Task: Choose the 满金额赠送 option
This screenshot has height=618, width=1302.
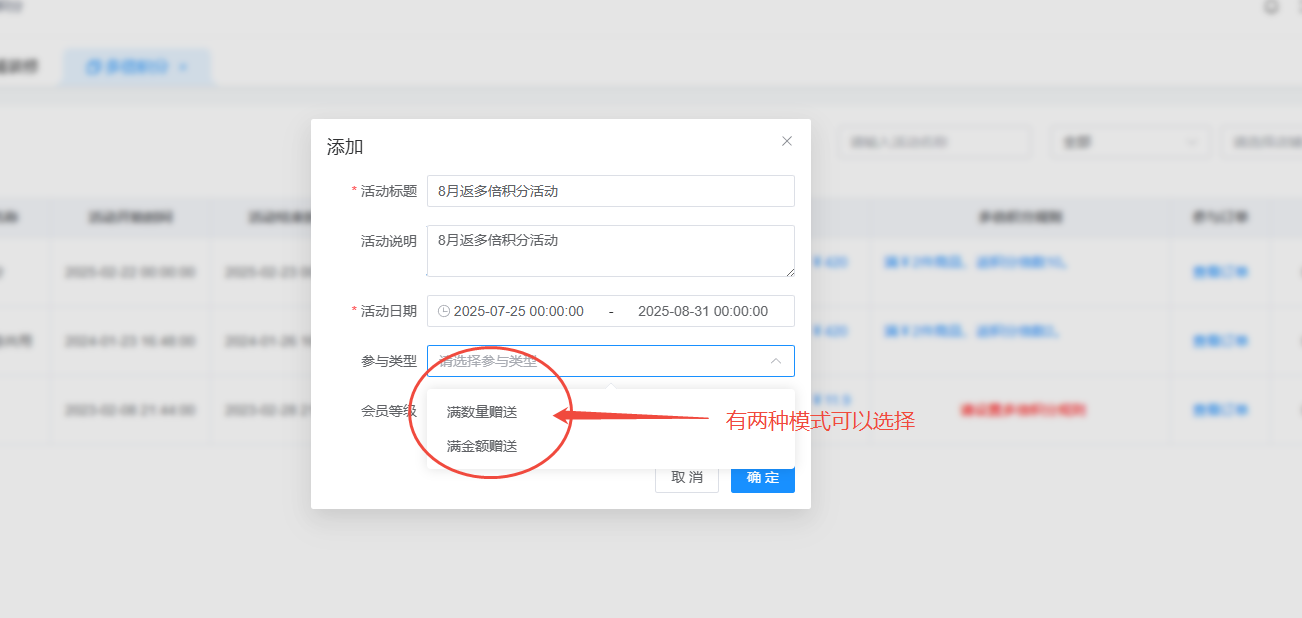Action: tap(482, 446)
